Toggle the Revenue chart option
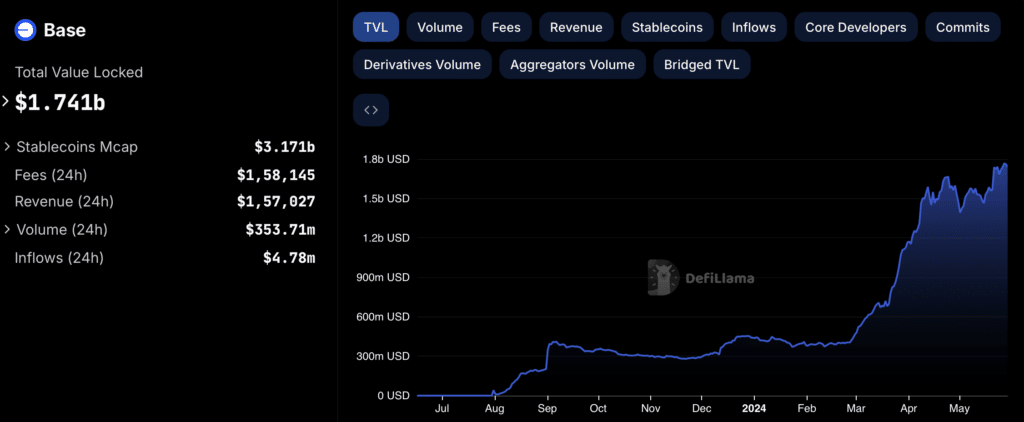This screenshot has height=422, width=1024. click(576, 27)
